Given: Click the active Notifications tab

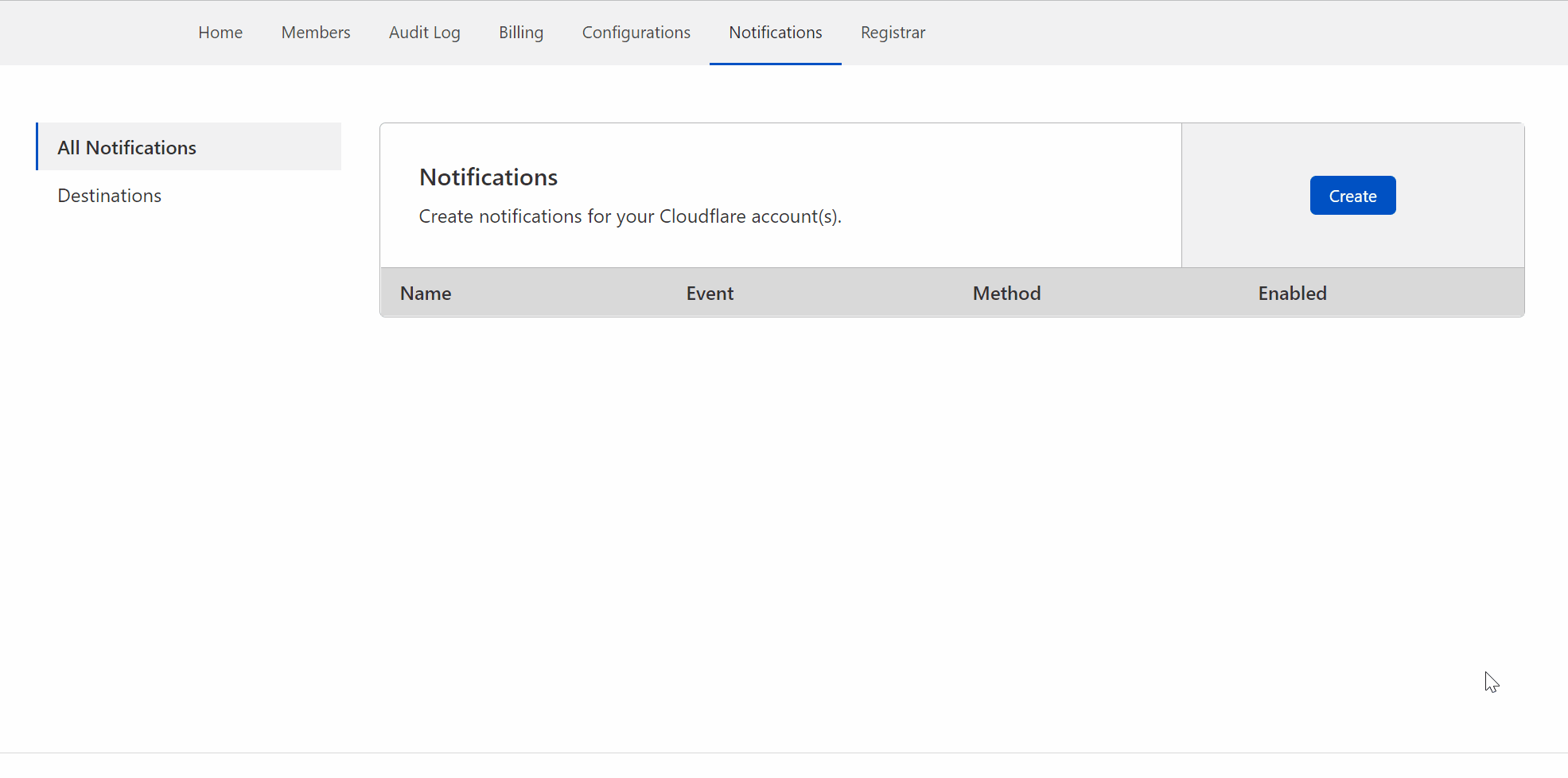Looking at the screenshot, I should click(775, 33).
